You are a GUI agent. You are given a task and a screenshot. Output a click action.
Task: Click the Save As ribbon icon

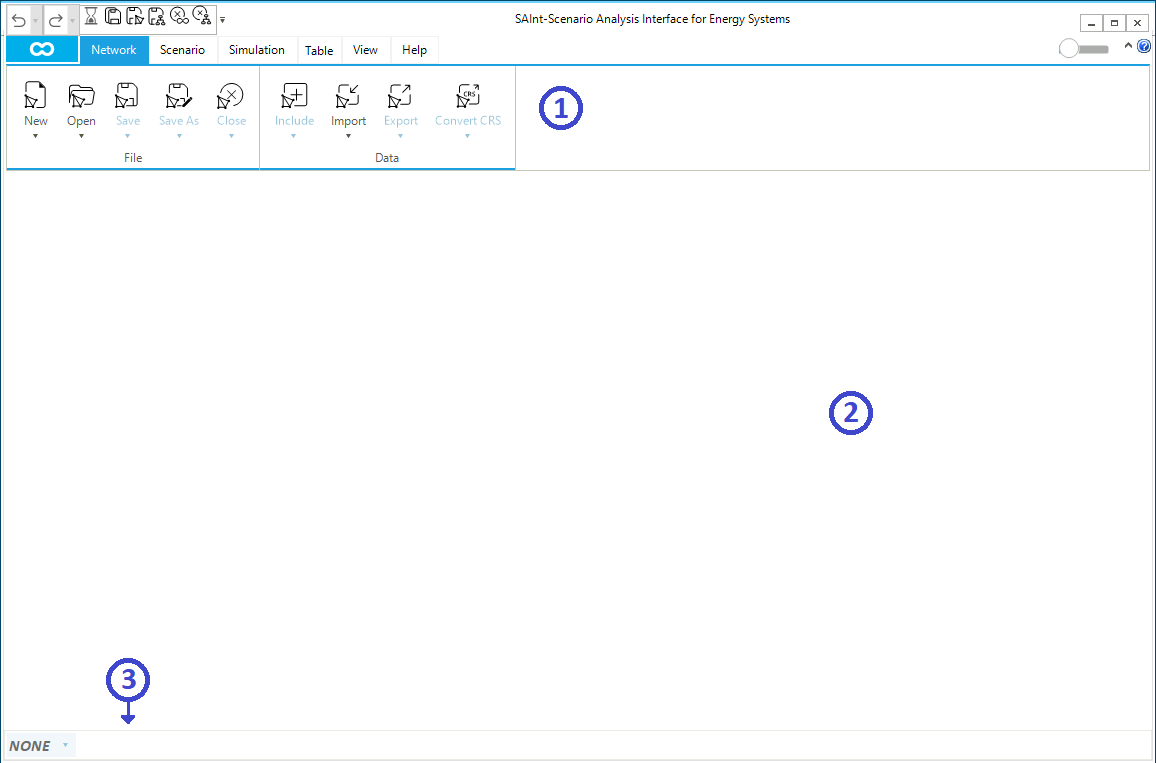point(178,96)
